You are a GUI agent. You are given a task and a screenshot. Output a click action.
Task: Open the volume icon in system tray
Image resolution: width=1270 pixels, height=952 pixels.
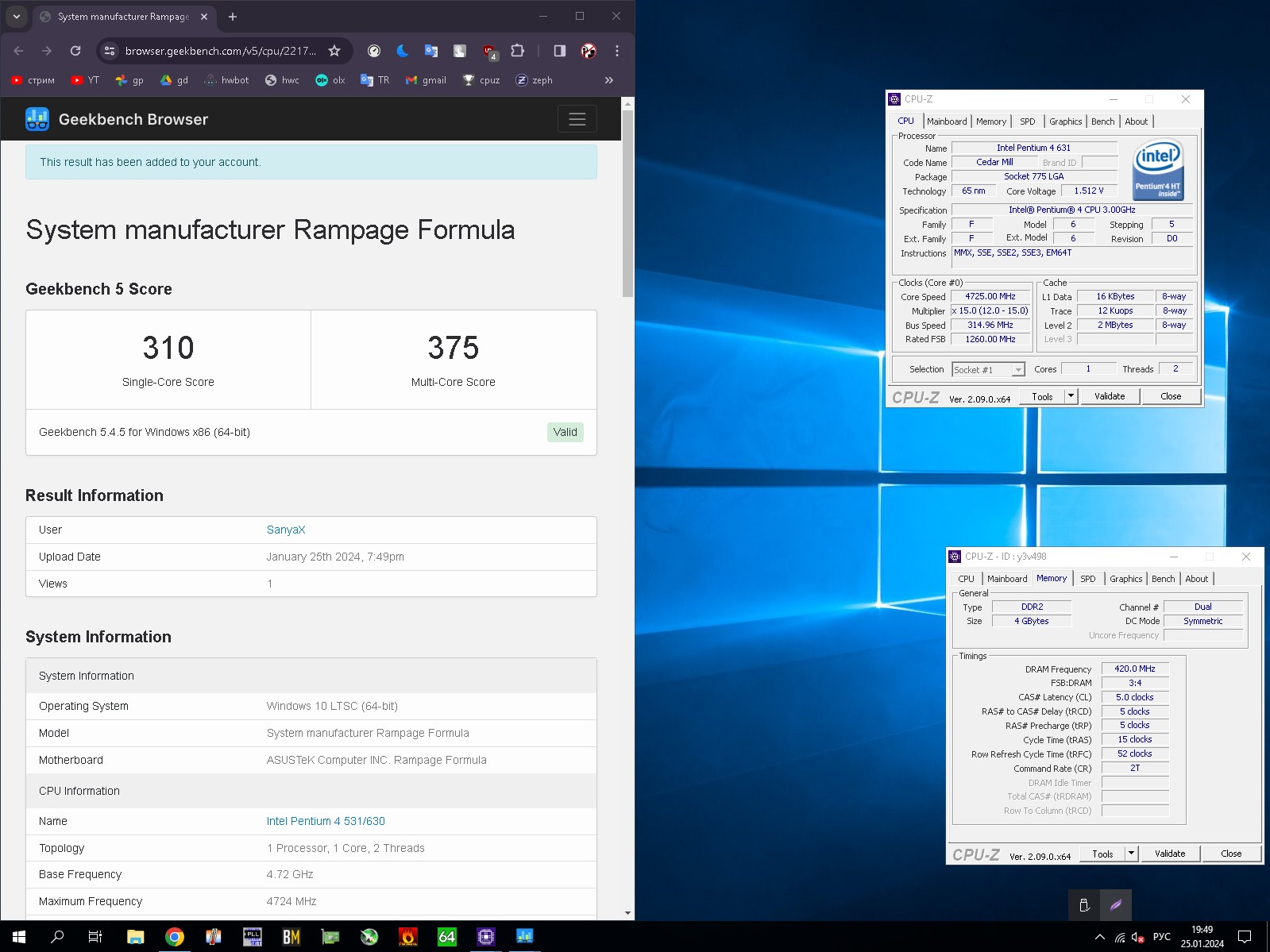pos(1138,937)
